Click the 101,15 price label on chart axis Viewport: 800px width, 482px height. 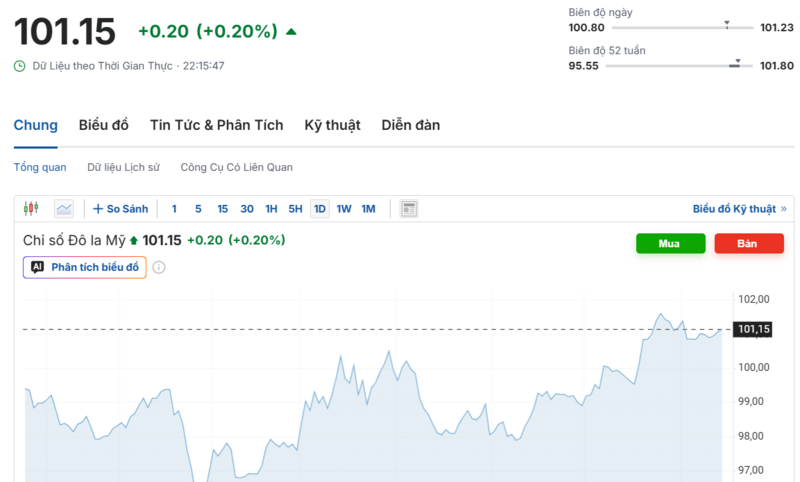point(752,329)
